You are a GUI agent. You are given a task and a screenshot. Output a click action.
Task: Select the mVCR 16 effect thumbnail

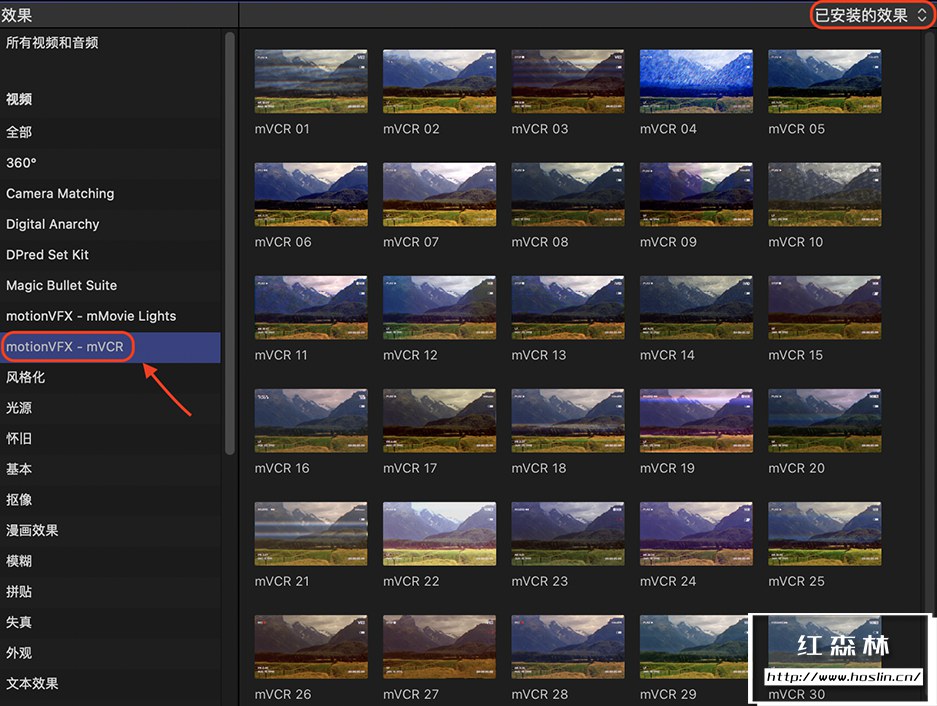311,420
